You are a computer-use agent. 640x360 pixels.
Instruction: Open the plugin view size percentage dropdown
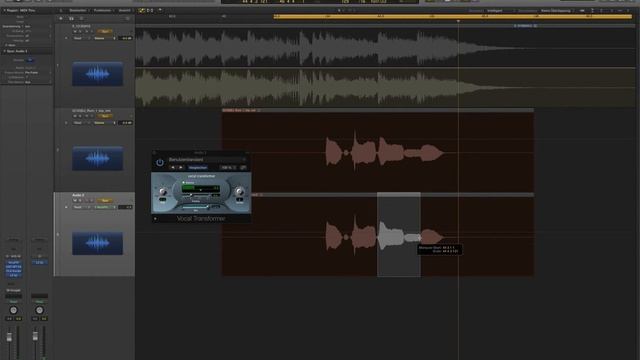click(228, 167)
